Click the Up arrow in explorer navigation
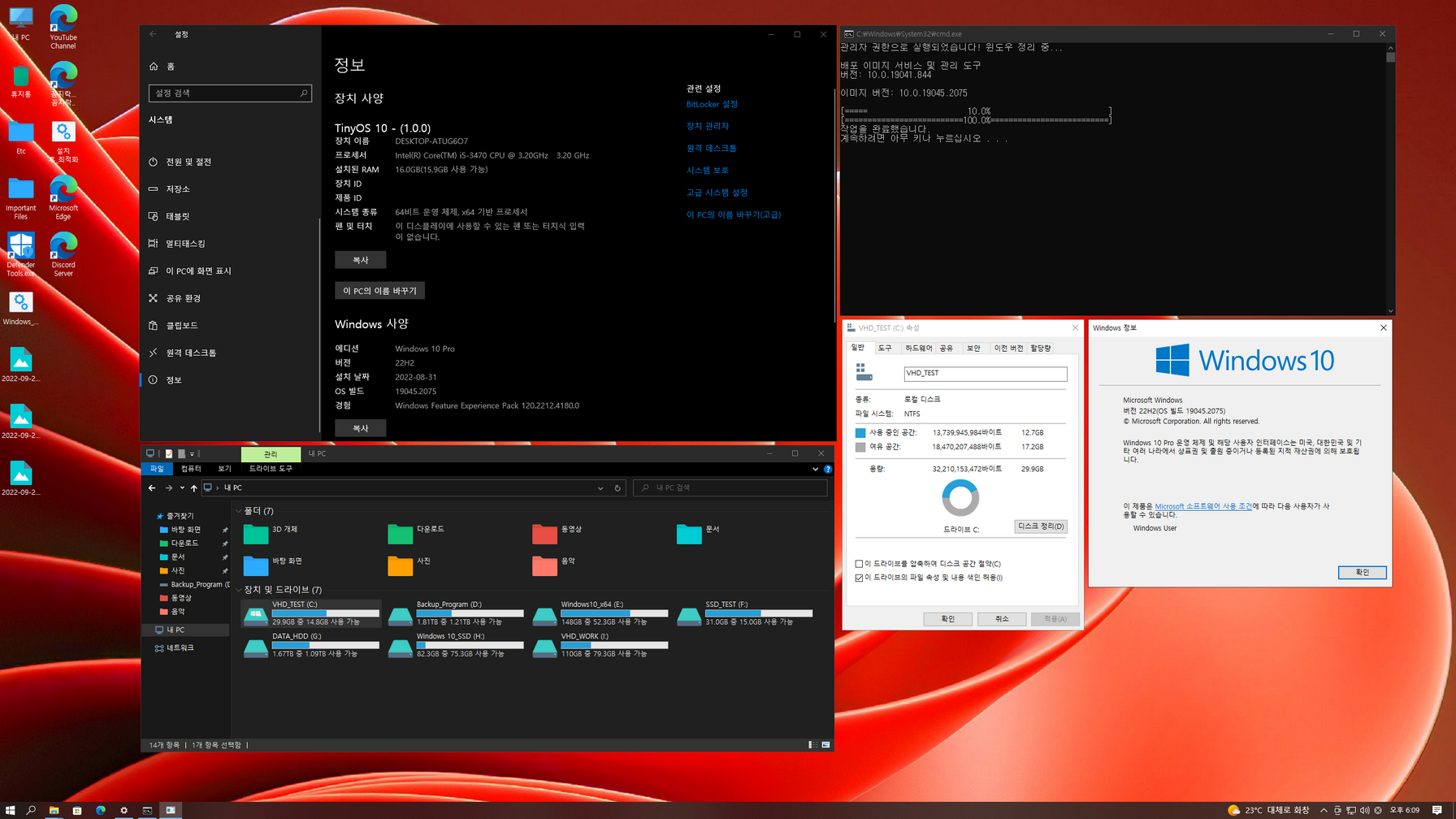The image size is (1456, 819). click(x=193, y=488)
